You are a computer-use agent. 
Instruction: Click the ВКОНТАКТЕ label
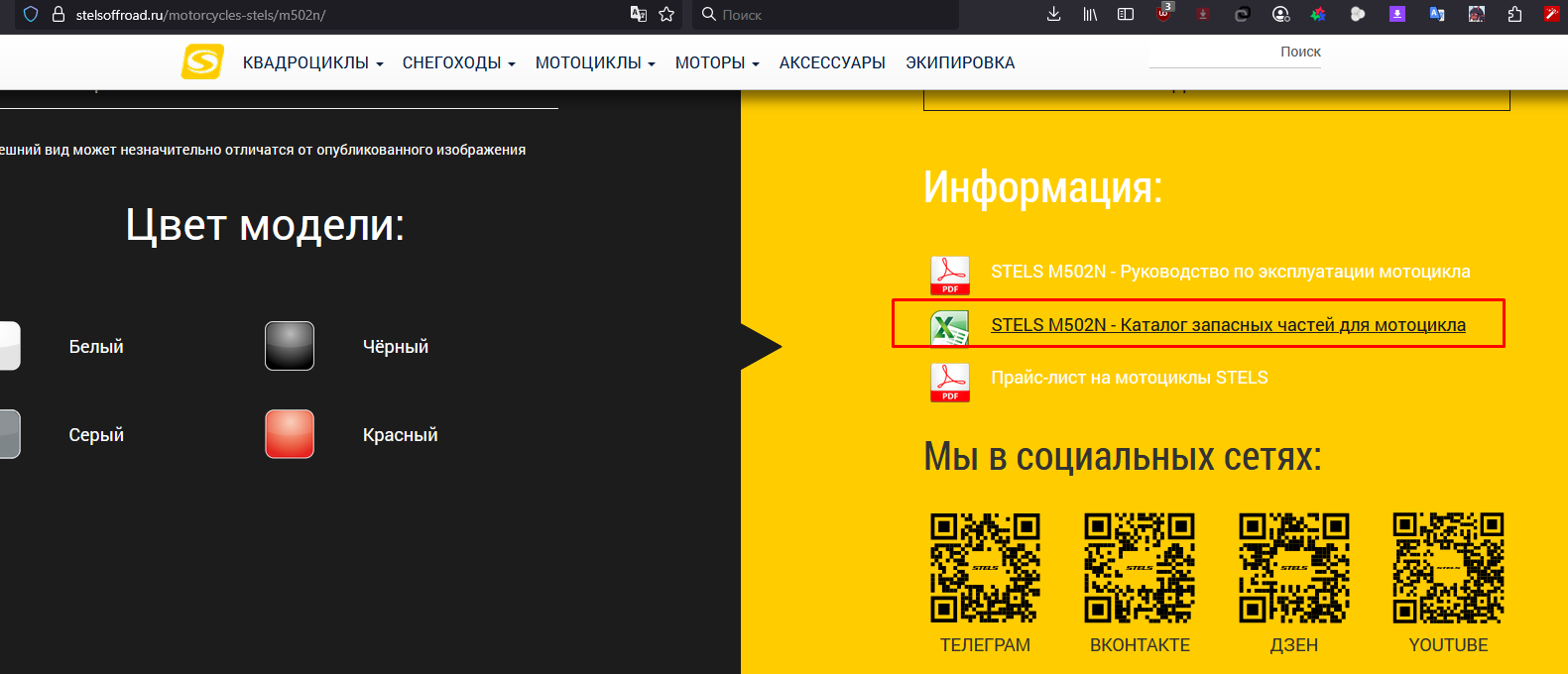tap(1140, 645)
